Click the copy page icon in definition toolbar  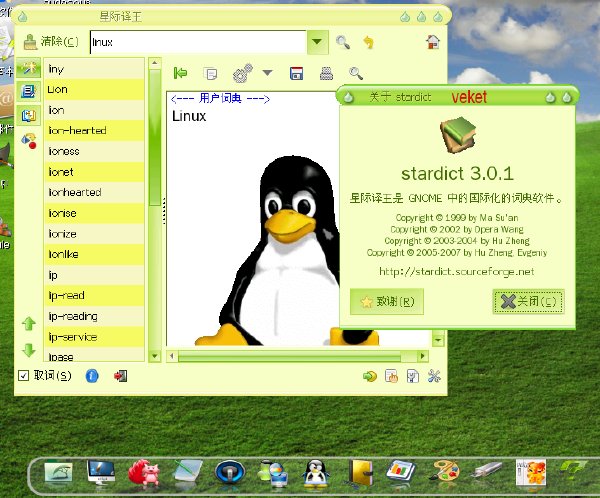(210, 73)
